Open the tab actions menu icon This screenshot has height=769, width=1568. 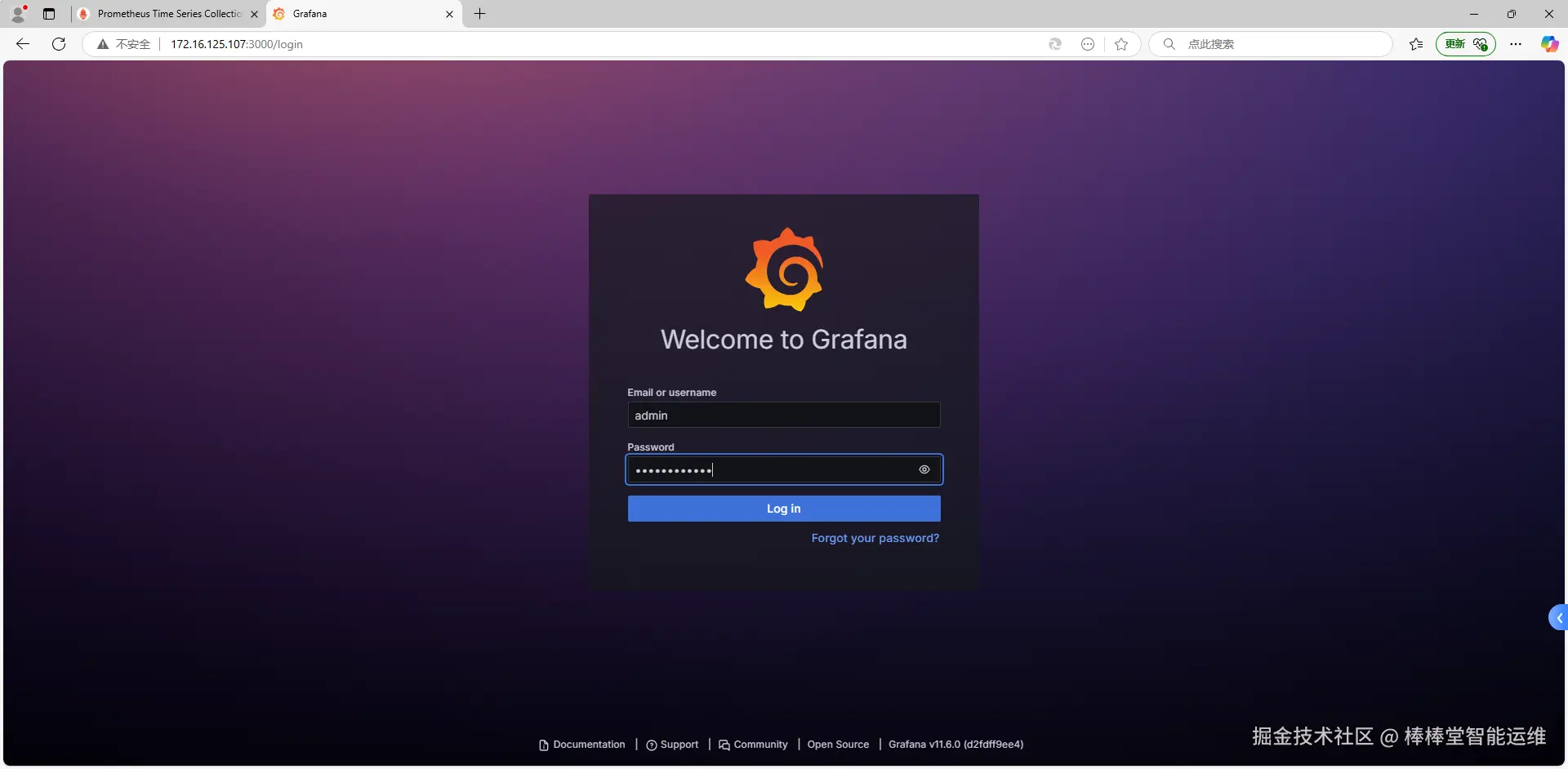click(49, 14)
